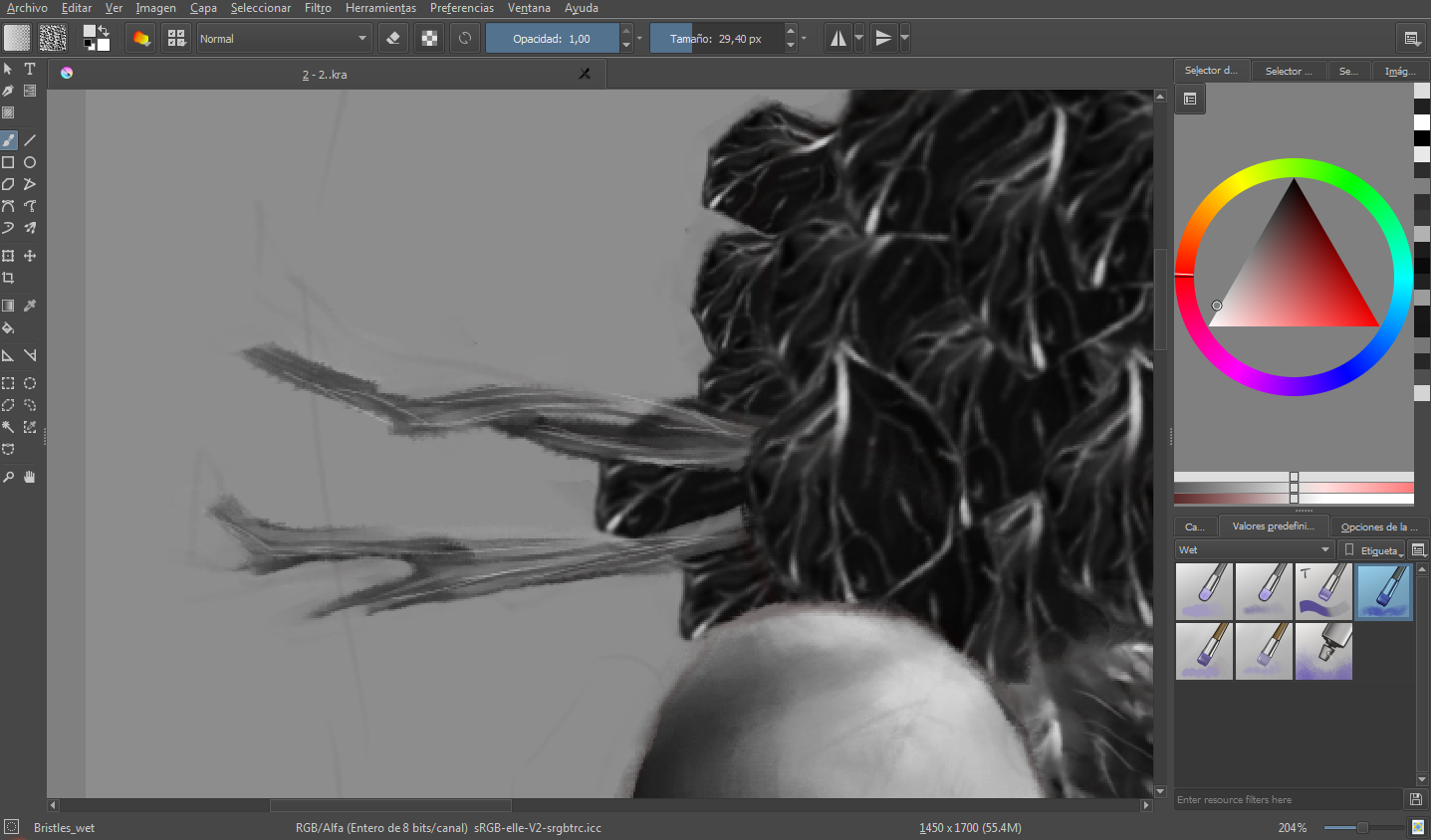Select the Crop tool
1434x840 pixels.
click(8, 278)
